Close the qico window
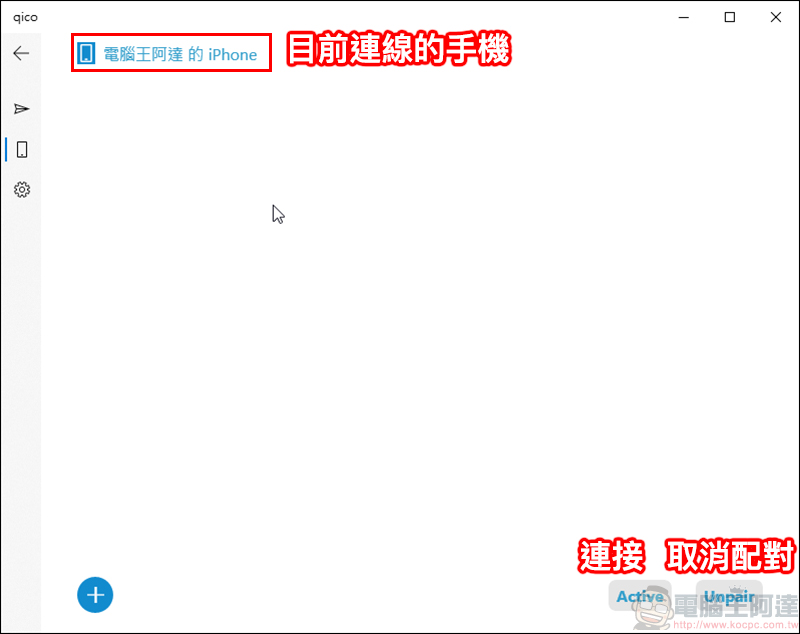 (776, 17)
